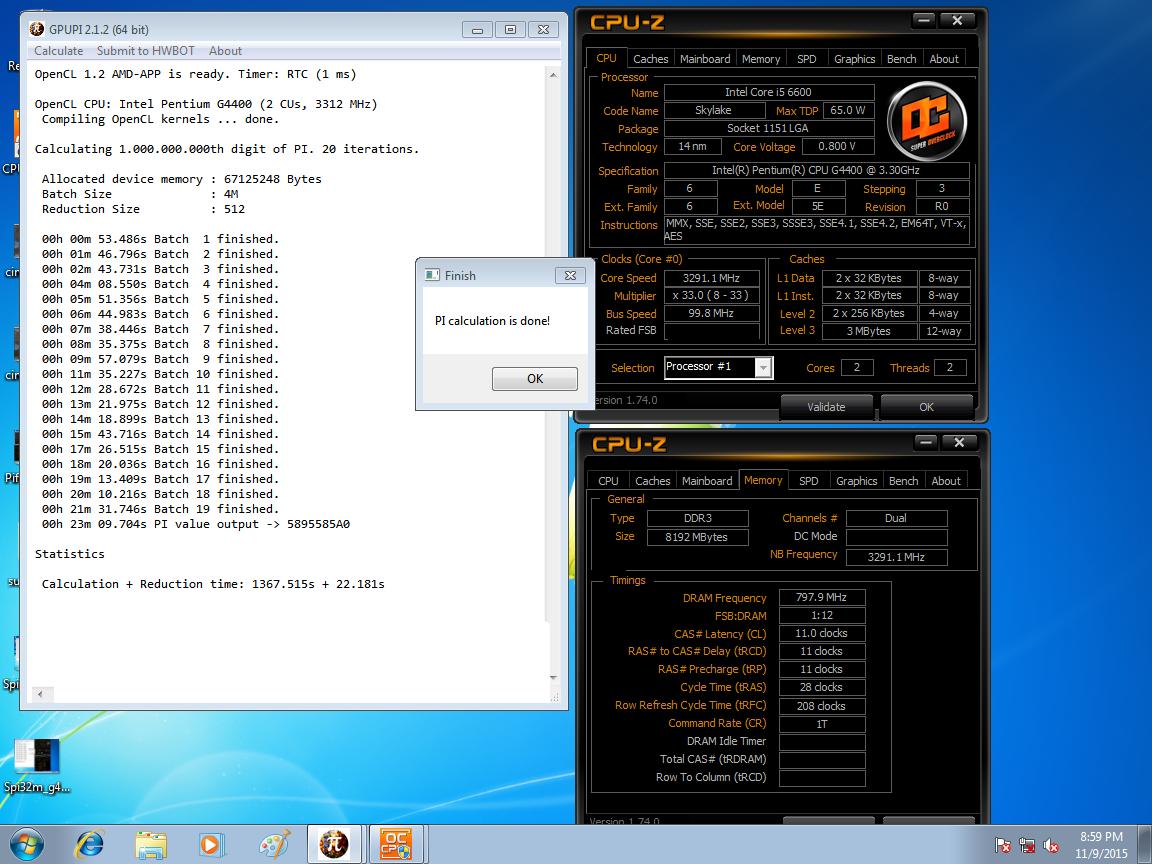Switch to Mainboard tab in bottom CPU-Z window
The image size is (1152, 864).
(x=707, y=480)
